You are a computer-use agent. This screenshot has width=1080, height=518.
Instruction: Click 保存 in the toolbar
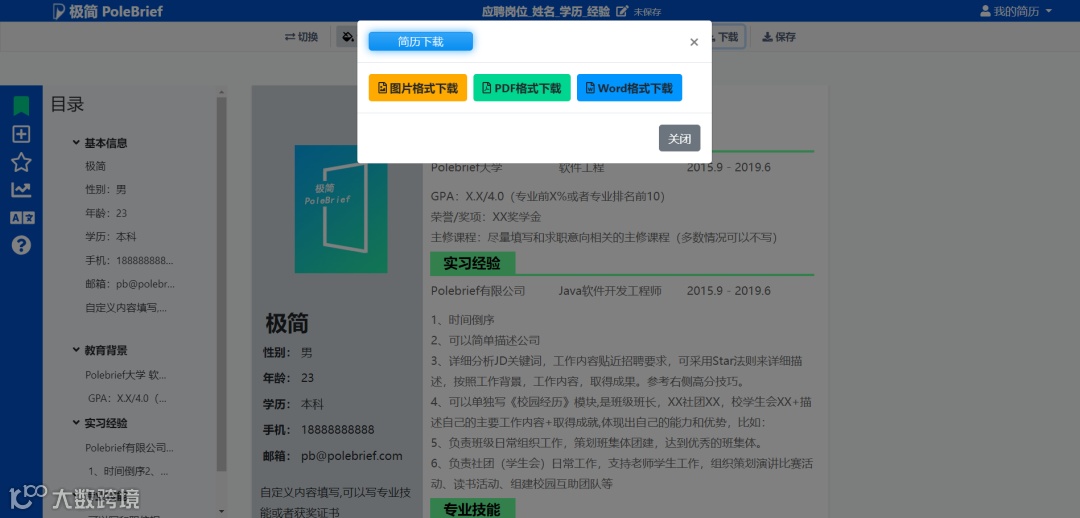pyautogui.click(x=779, y=37)
